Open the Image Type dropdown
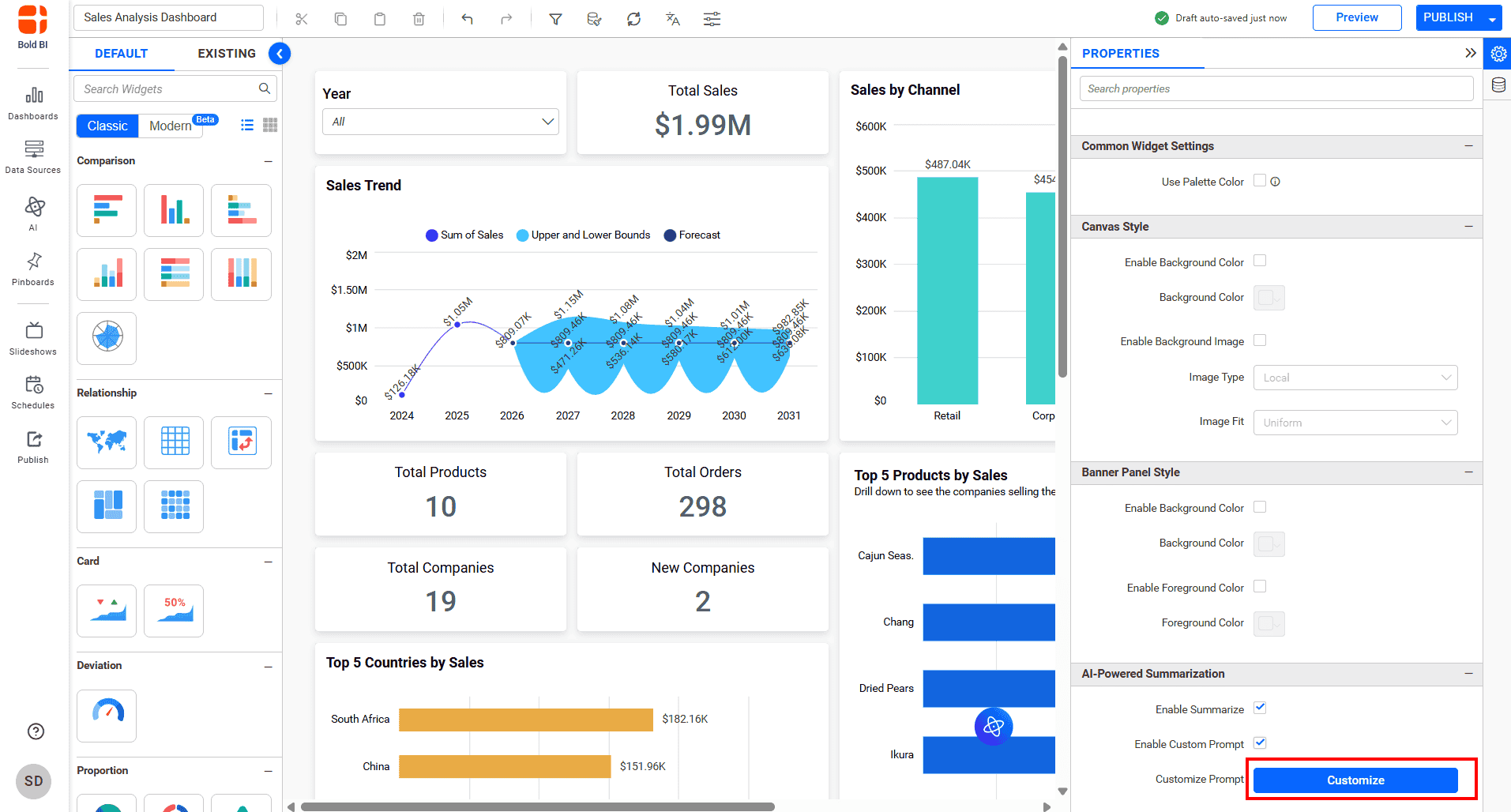Image resolution: width=1511 pixels, height=812 pixels. click(x=1355, y=378)
